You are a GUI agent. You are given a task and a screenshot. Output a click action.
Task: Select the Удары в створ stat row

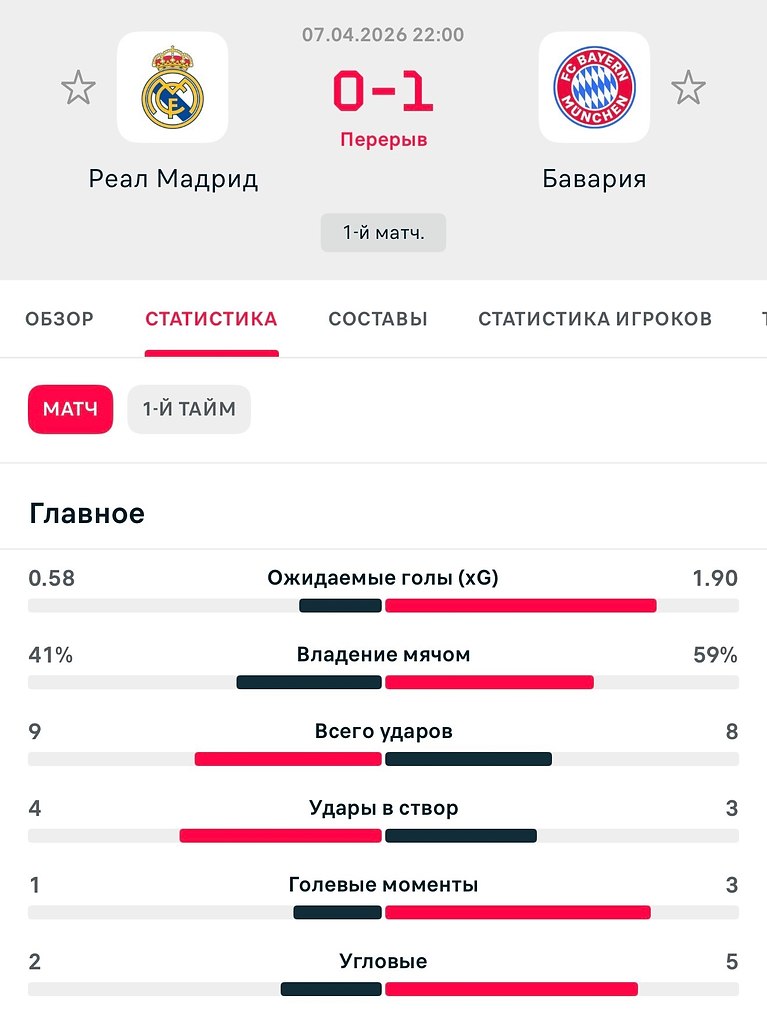tap(384, 820)
